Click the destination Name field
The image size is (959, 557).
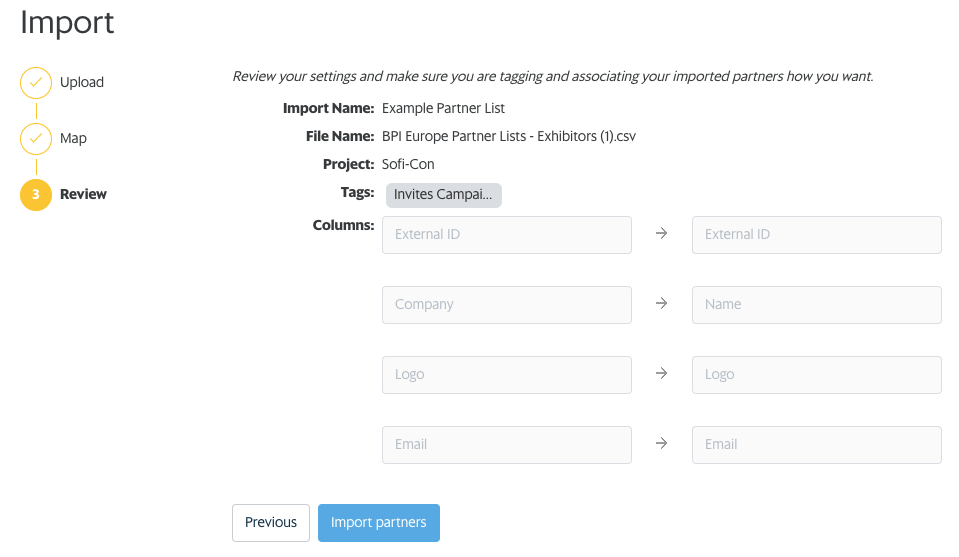(816, 304)
